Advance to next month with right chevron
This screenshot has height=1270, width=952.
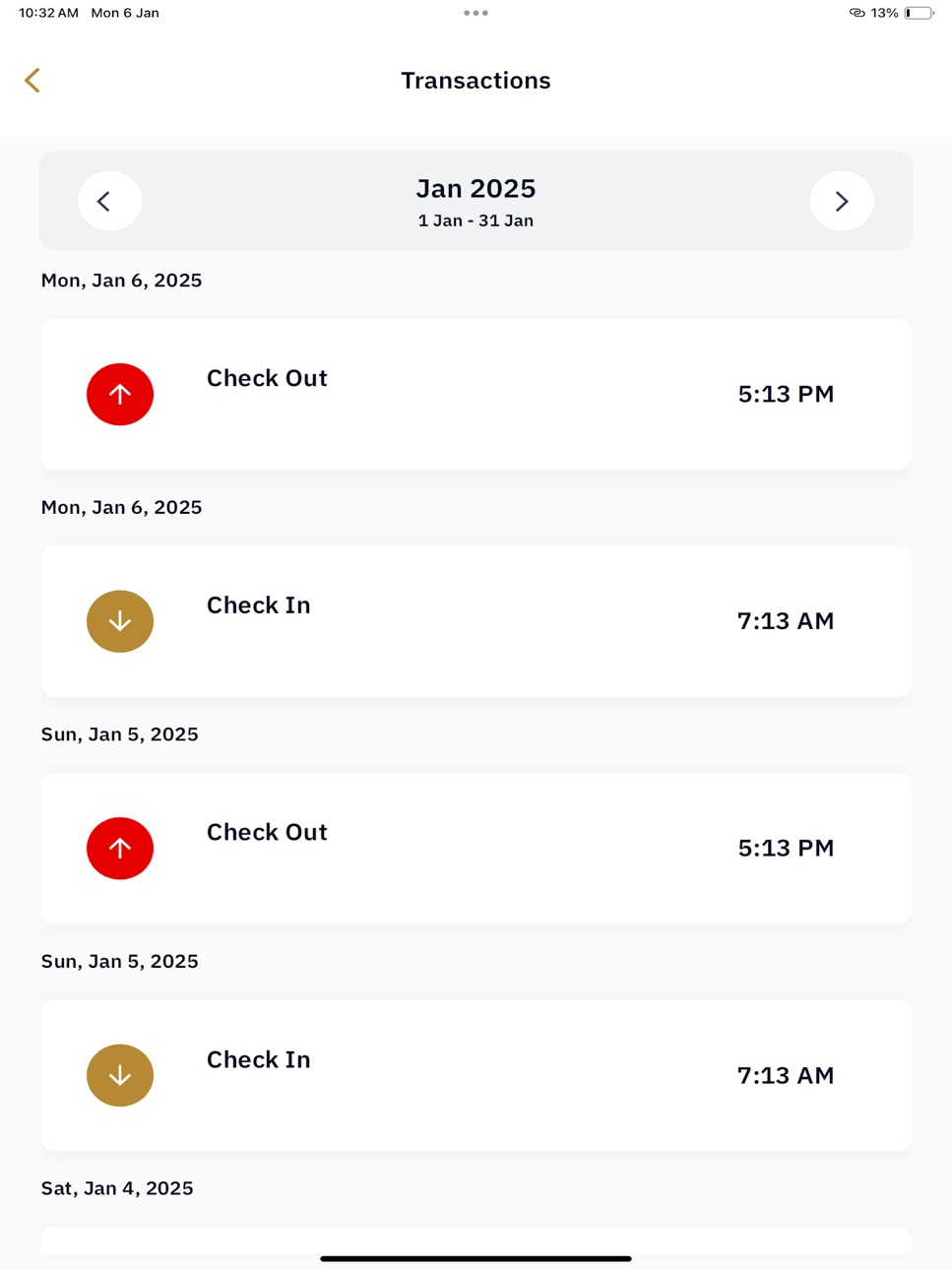(x=842, y=201)
